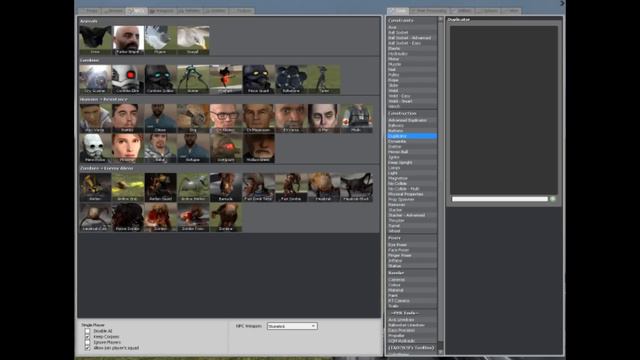Spawn the Antlion Guard NPC
The height and width of the screenshot is (360, 640).
coord(160,187)
